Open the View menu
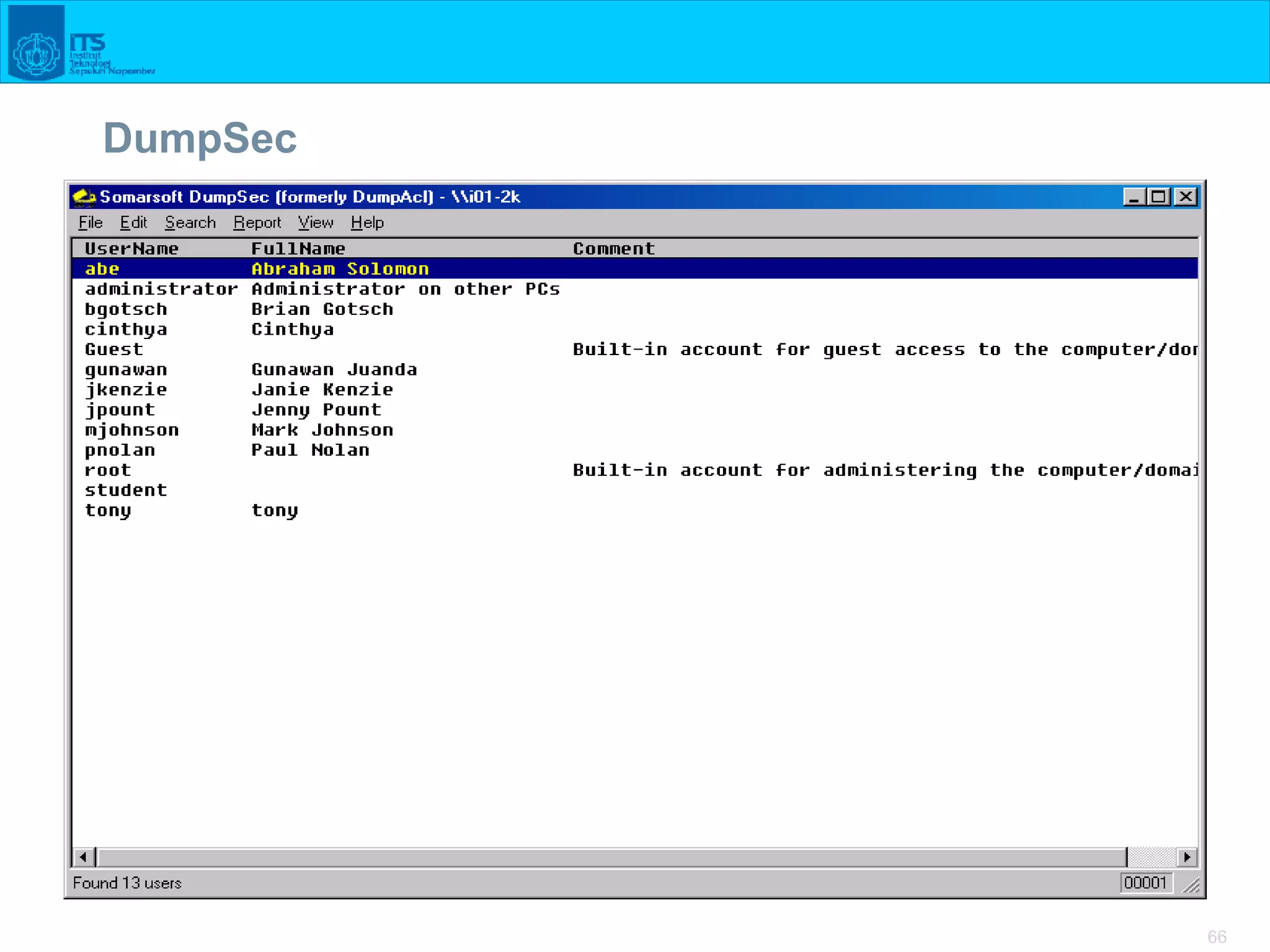 (315, 223)
